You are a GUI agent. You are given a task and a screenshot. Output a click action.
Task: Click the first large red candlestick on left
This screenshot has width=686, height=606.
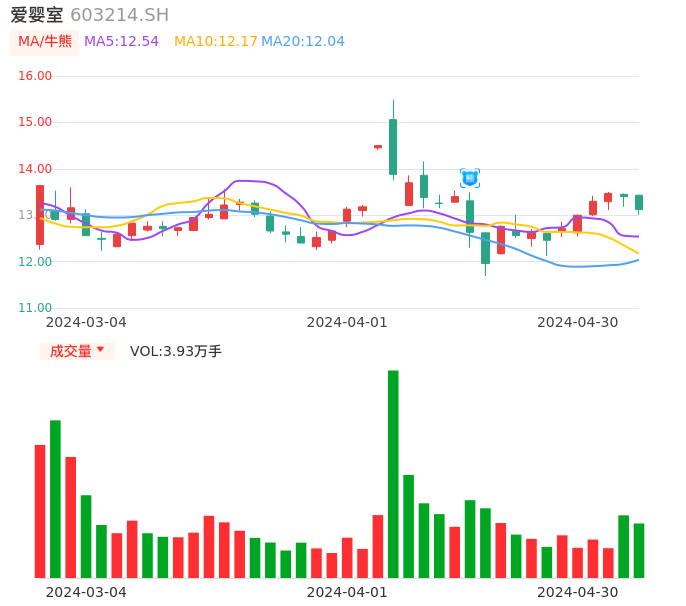[x=40, y=214]
